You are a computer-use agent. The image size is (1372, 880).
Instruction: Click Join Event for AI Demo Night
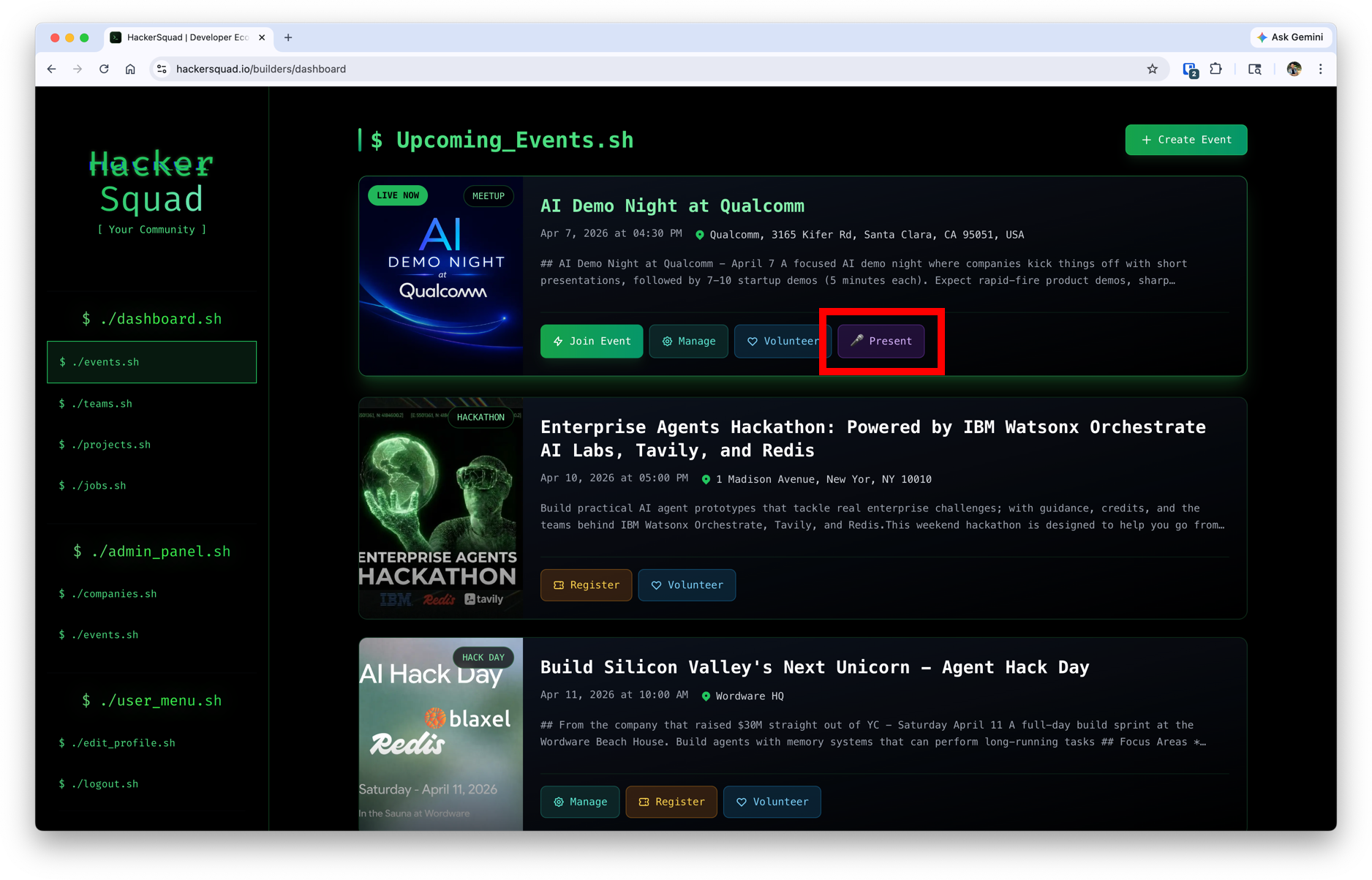click(592, 341)
